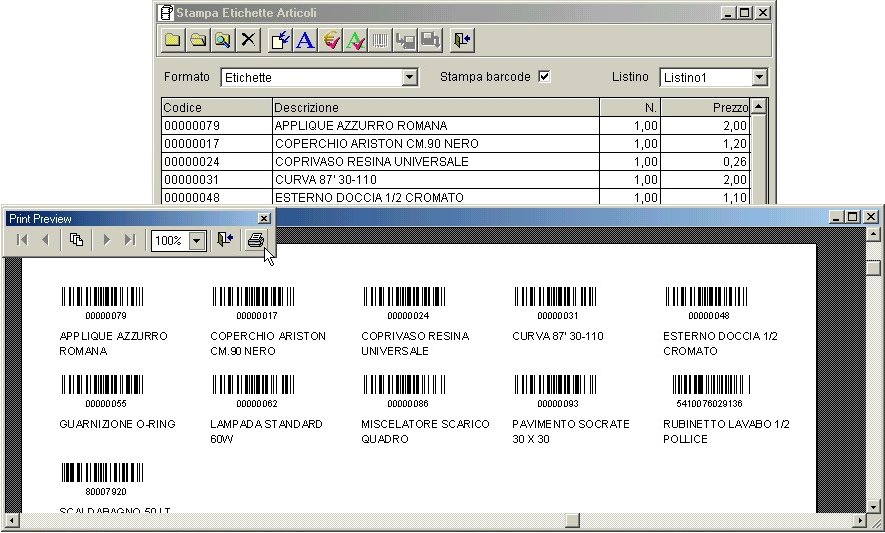Click the barcode label 00000079 in preview

point(103,303)
